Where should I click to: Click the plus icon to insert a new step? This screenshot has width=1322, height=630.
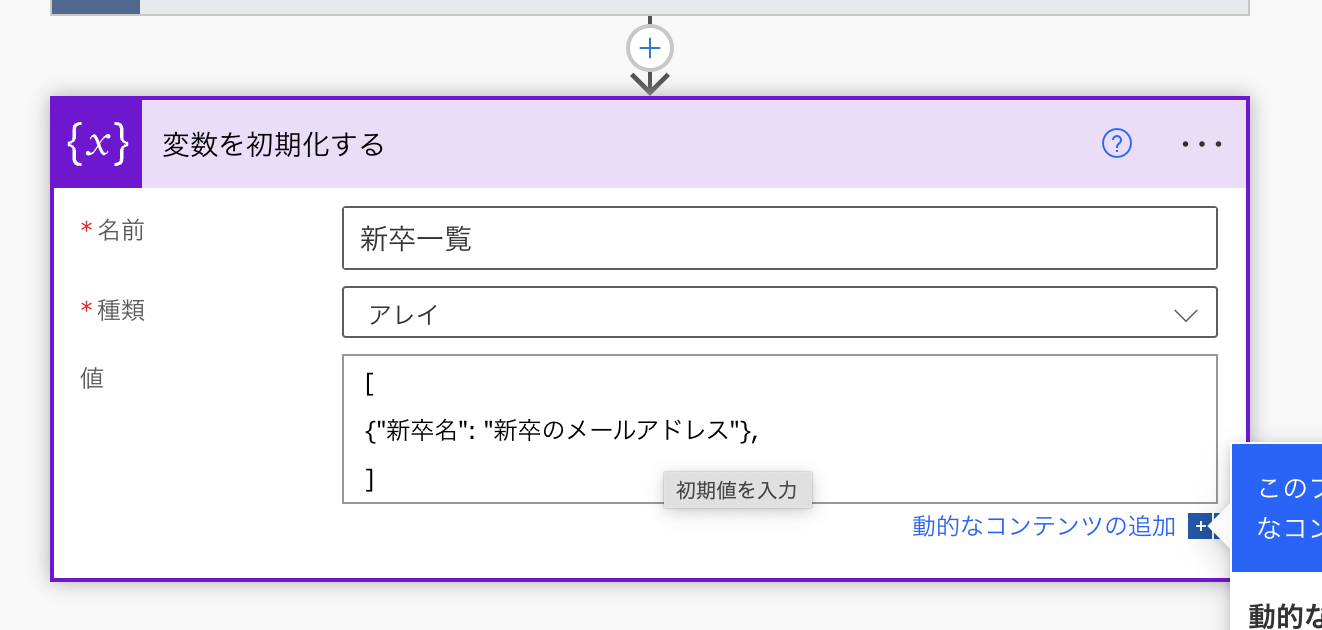point(650,47)
